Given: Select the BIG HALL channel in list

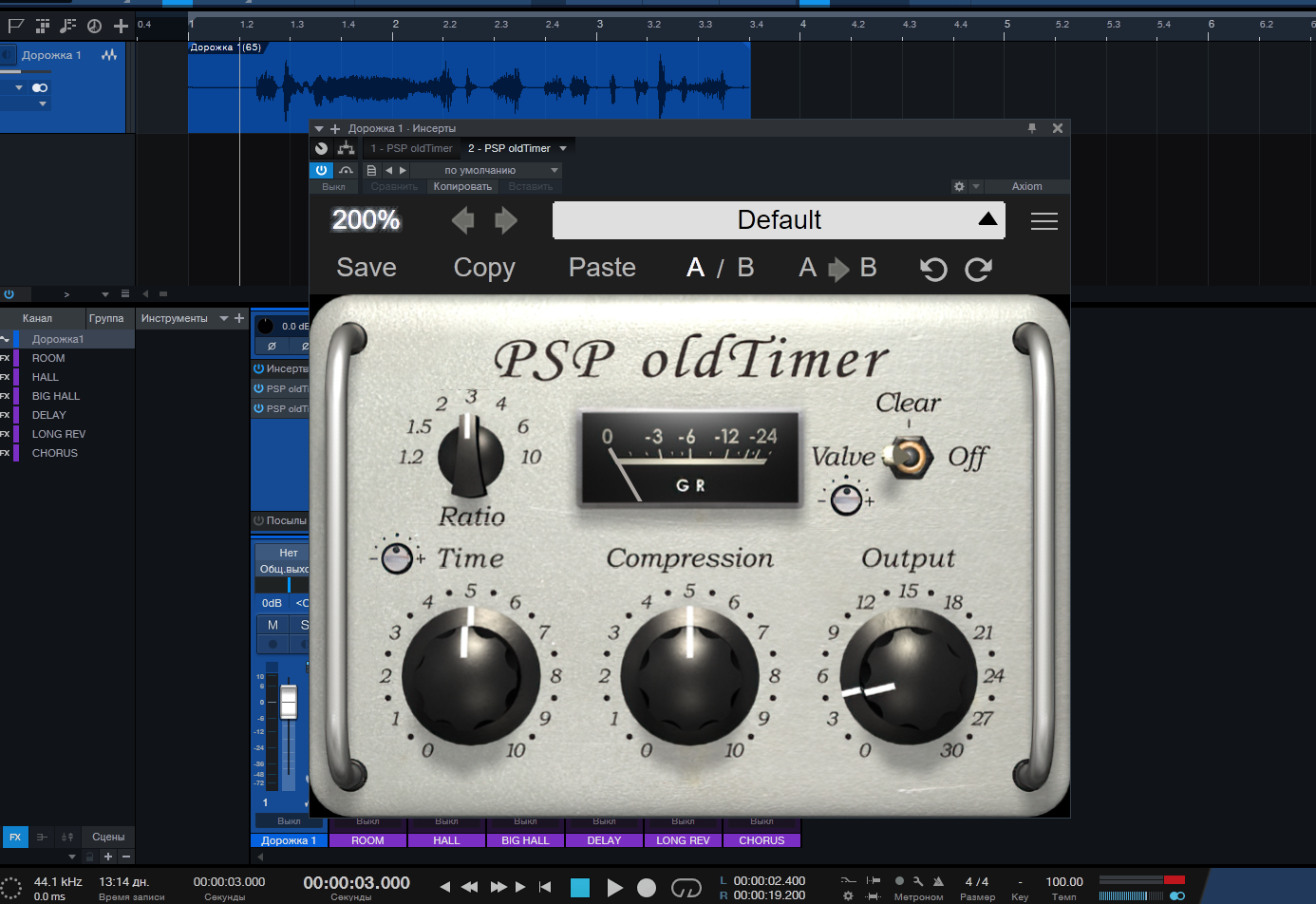Looking at the screenshot, I should pos(67,396).
